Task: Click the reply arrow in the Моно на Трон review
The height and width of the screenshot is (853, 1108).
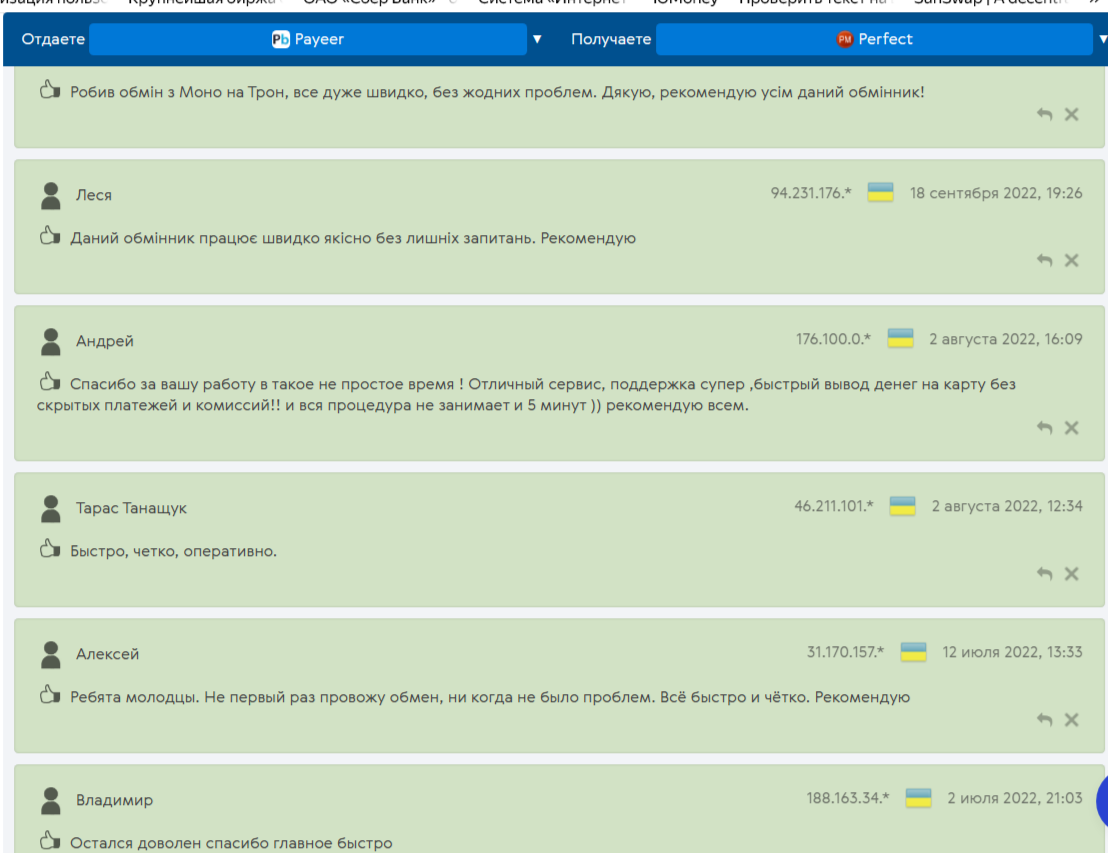Action: tap(1045, 114)
